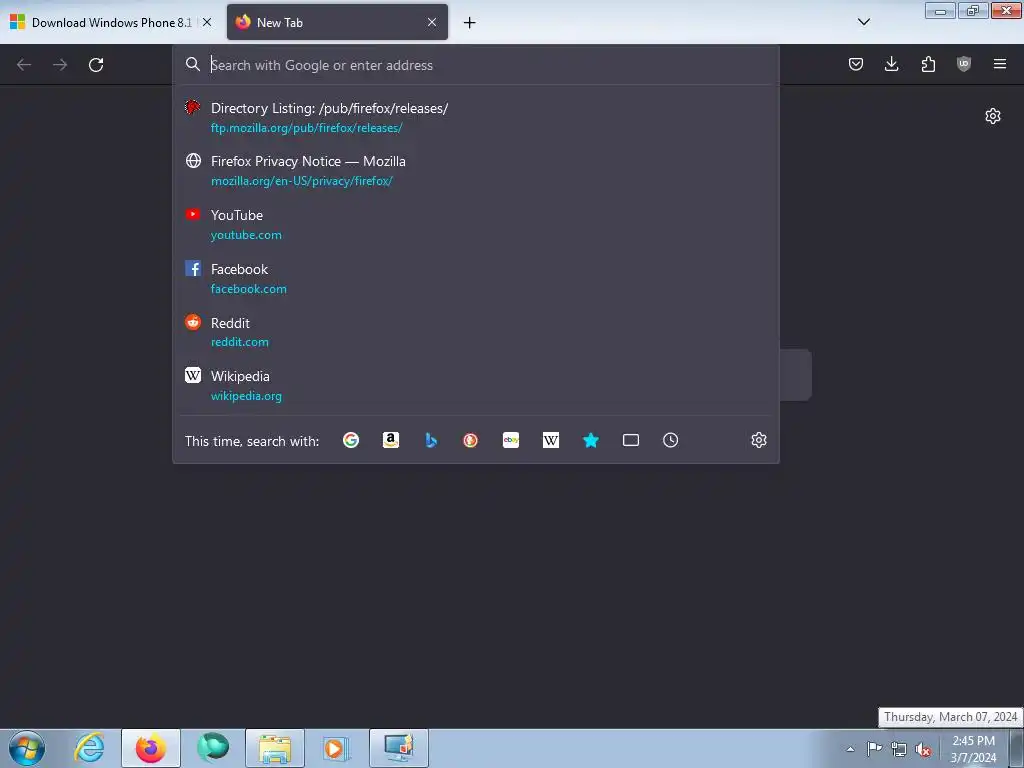The height and width of the screenshot is (768, 1024).
Task: Close the Download Windows Phone 8.1 tab
Action: click(x=207, y=22)
